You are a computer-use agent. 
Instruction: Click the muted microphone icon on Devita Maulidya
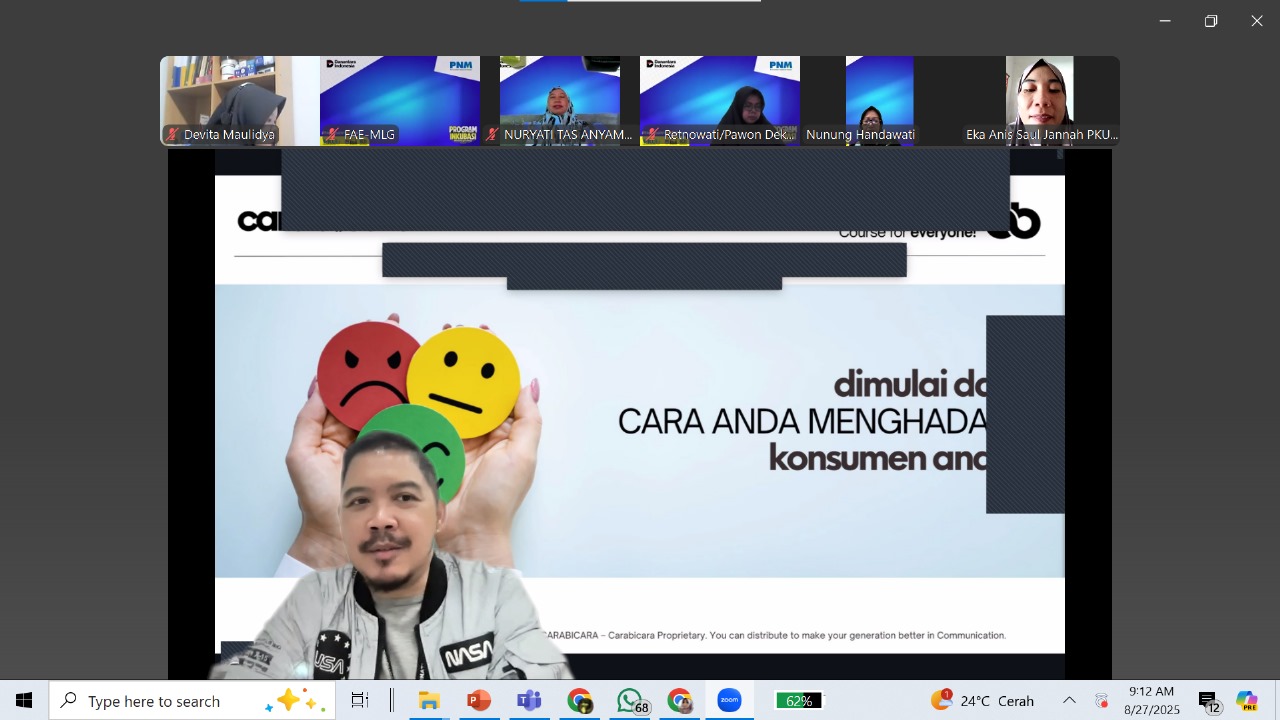(x=173, y=134)
